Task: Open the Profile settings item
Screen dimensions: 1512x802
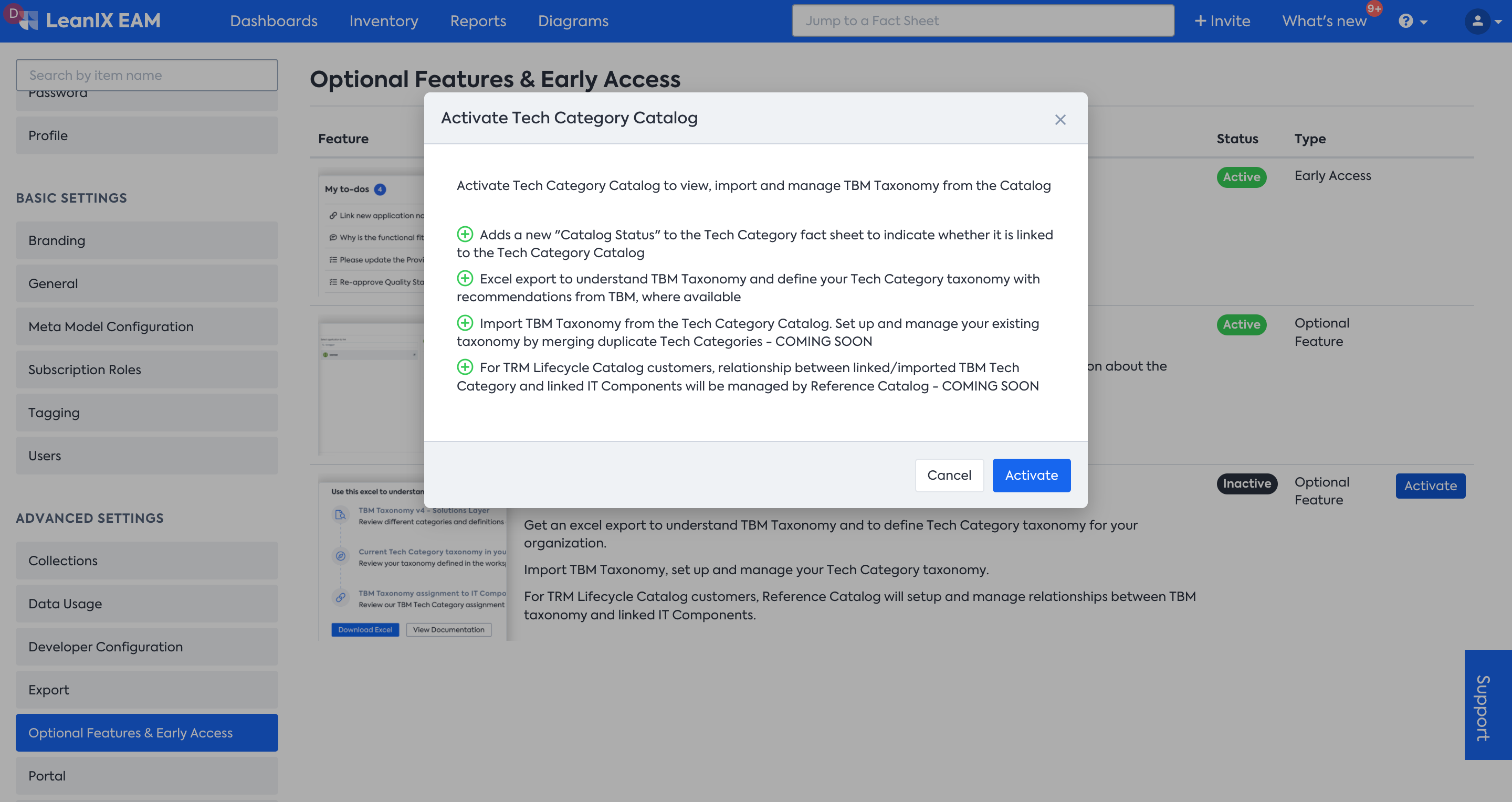Action: (147, 135)
